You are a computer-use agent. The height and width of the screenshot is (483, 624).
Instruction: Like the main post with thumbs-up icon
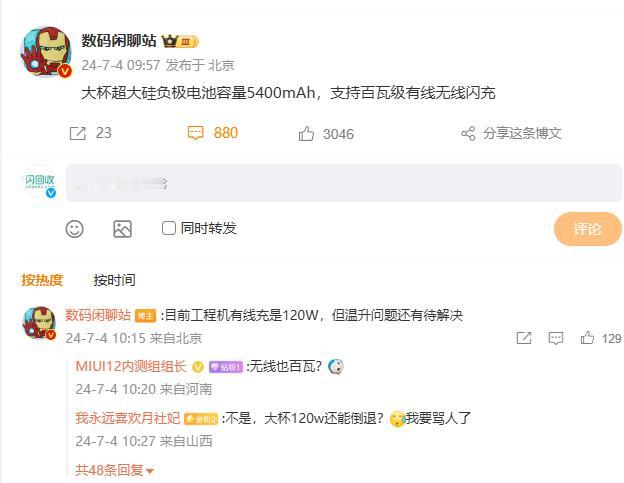[x=306, y=134]
